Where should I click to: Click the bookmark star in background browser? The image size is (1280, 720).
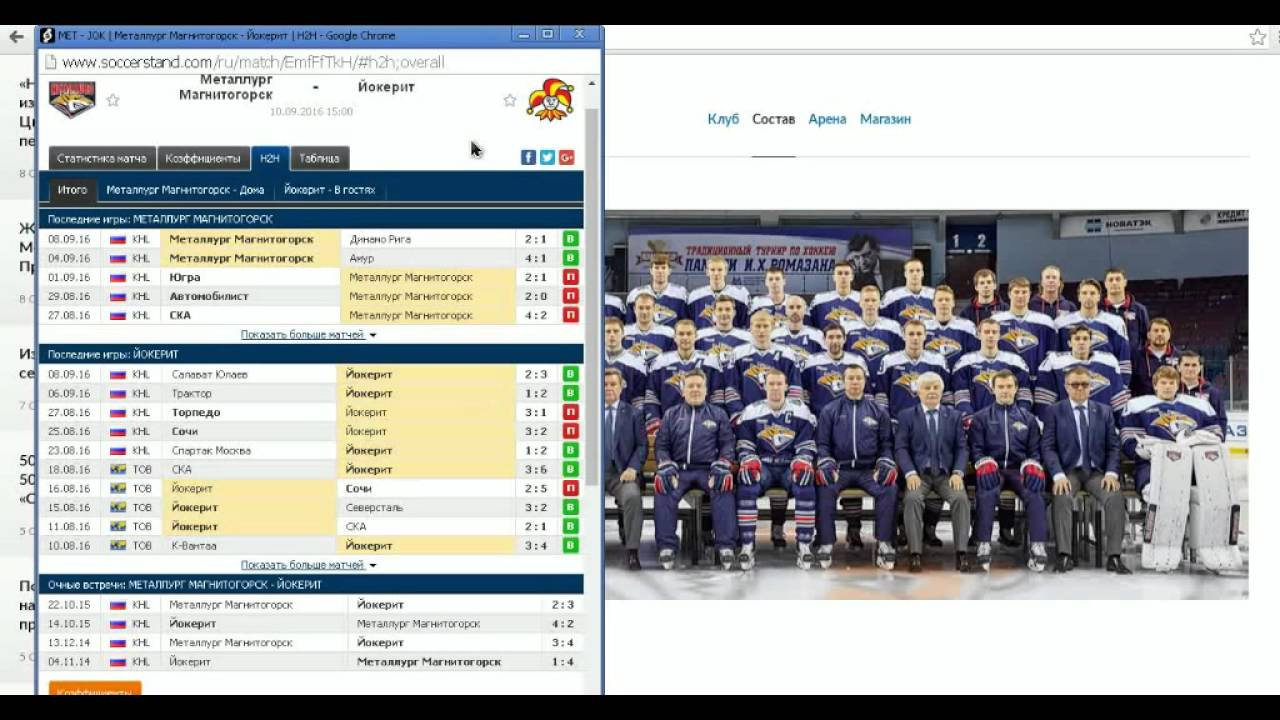1257,37
